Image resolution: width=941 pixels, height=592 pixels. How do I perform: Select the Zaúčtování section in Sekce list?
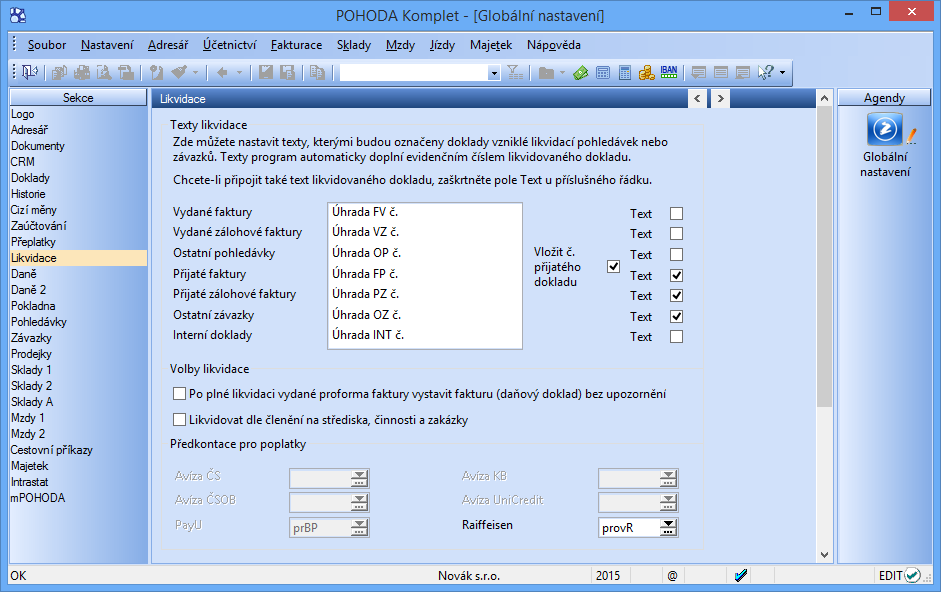(x=78, y=226)
